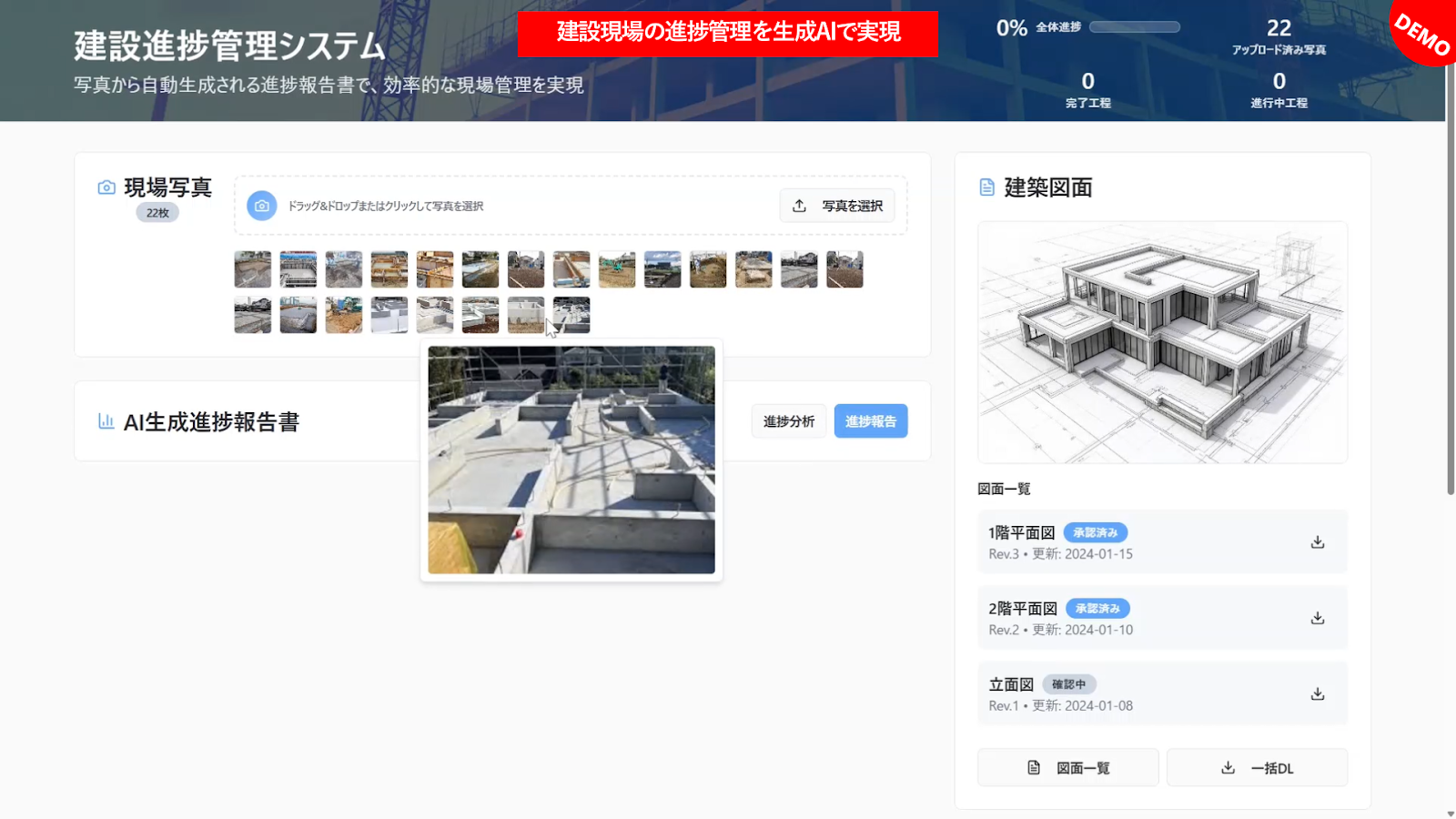Download the 1階平面図 drawing
Screen dimensions: 1456x819
1317,542
